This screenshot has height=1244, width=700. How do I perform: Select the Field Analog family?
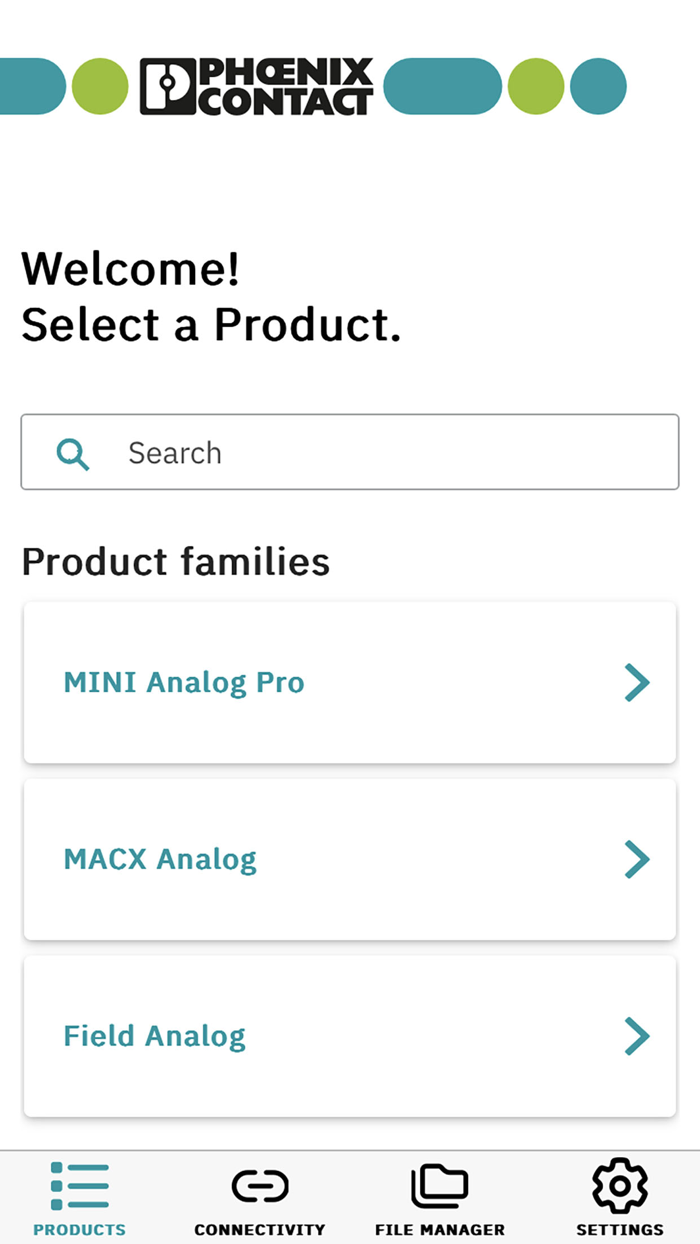155,1036
